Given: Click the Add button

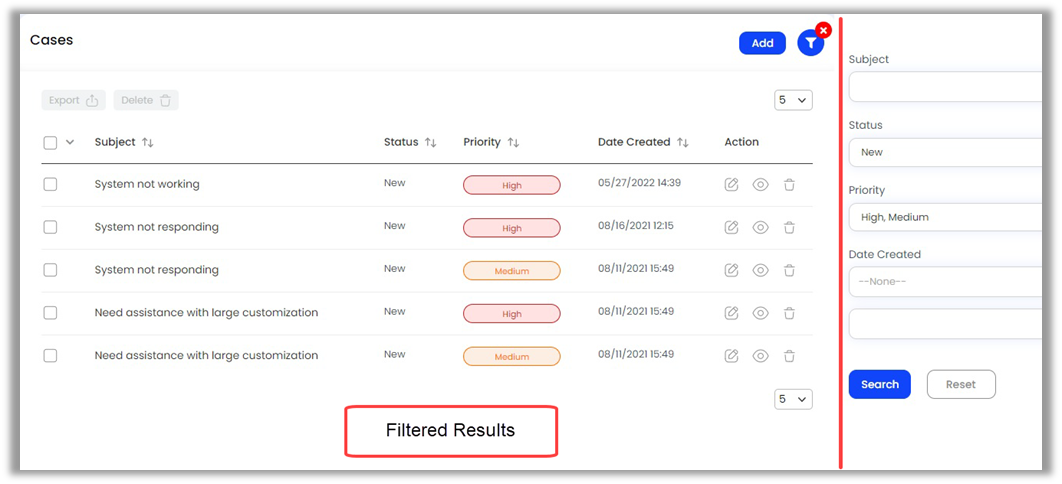Looking at the screenshot, I should 762,43.
